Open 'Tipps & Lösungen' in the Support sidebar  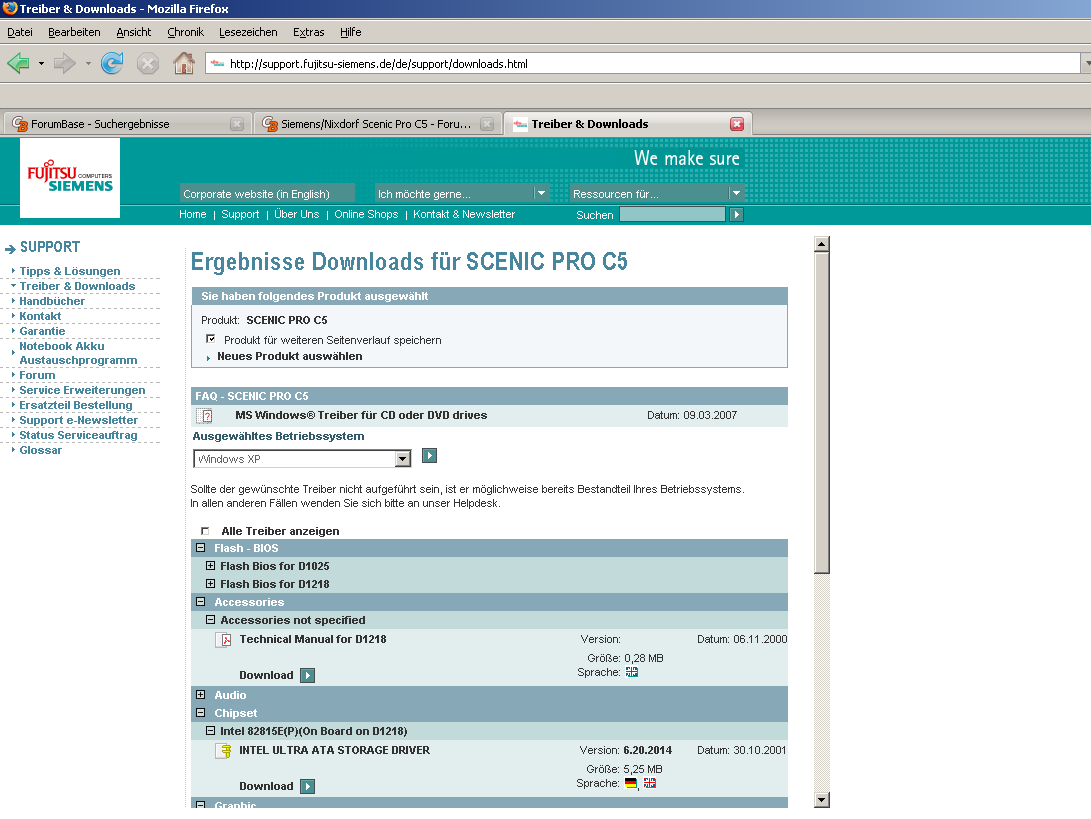pyautogui.click(x=70, y=271)
